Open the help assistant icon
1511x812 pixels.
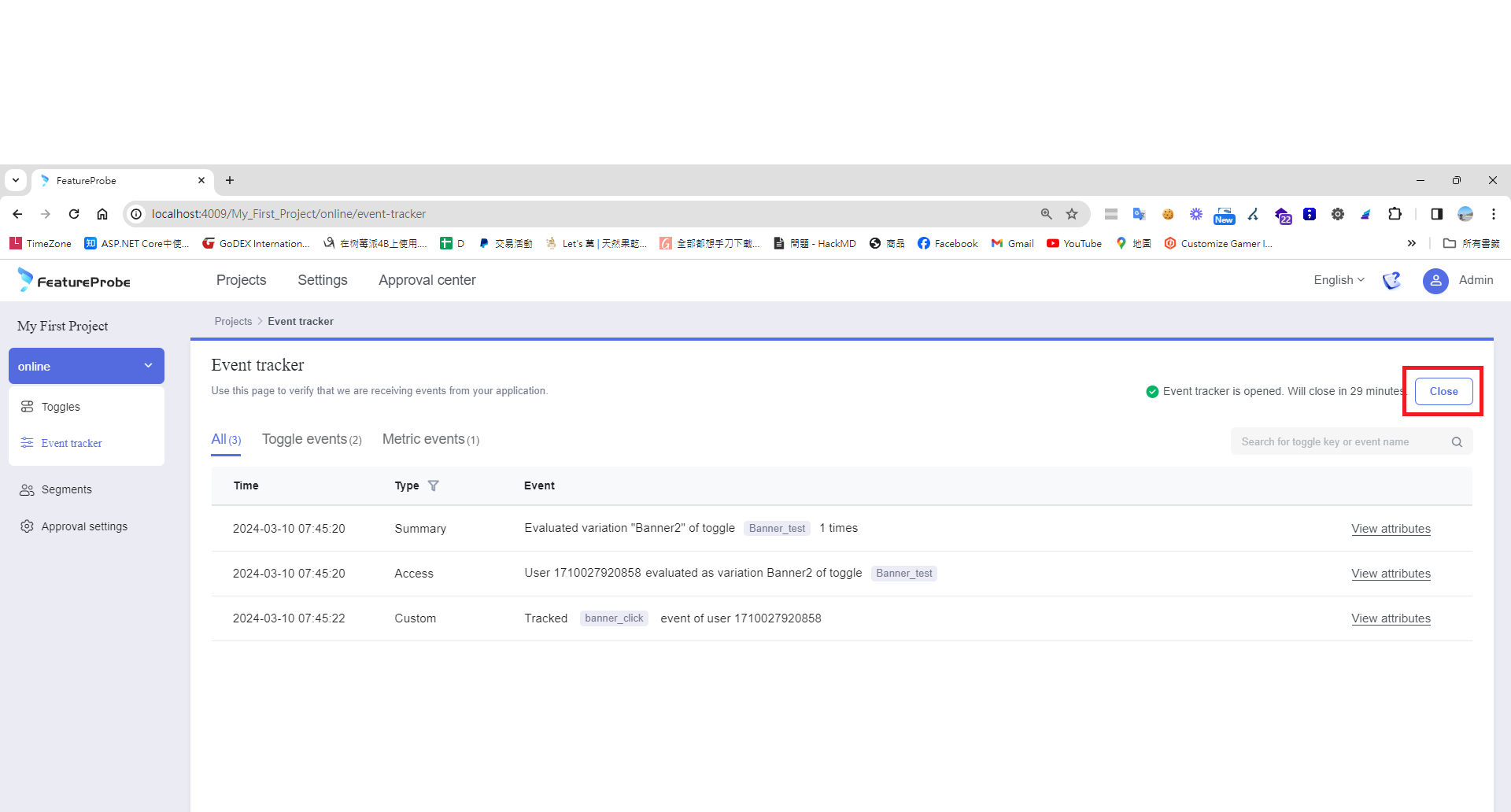(1391, 280)
